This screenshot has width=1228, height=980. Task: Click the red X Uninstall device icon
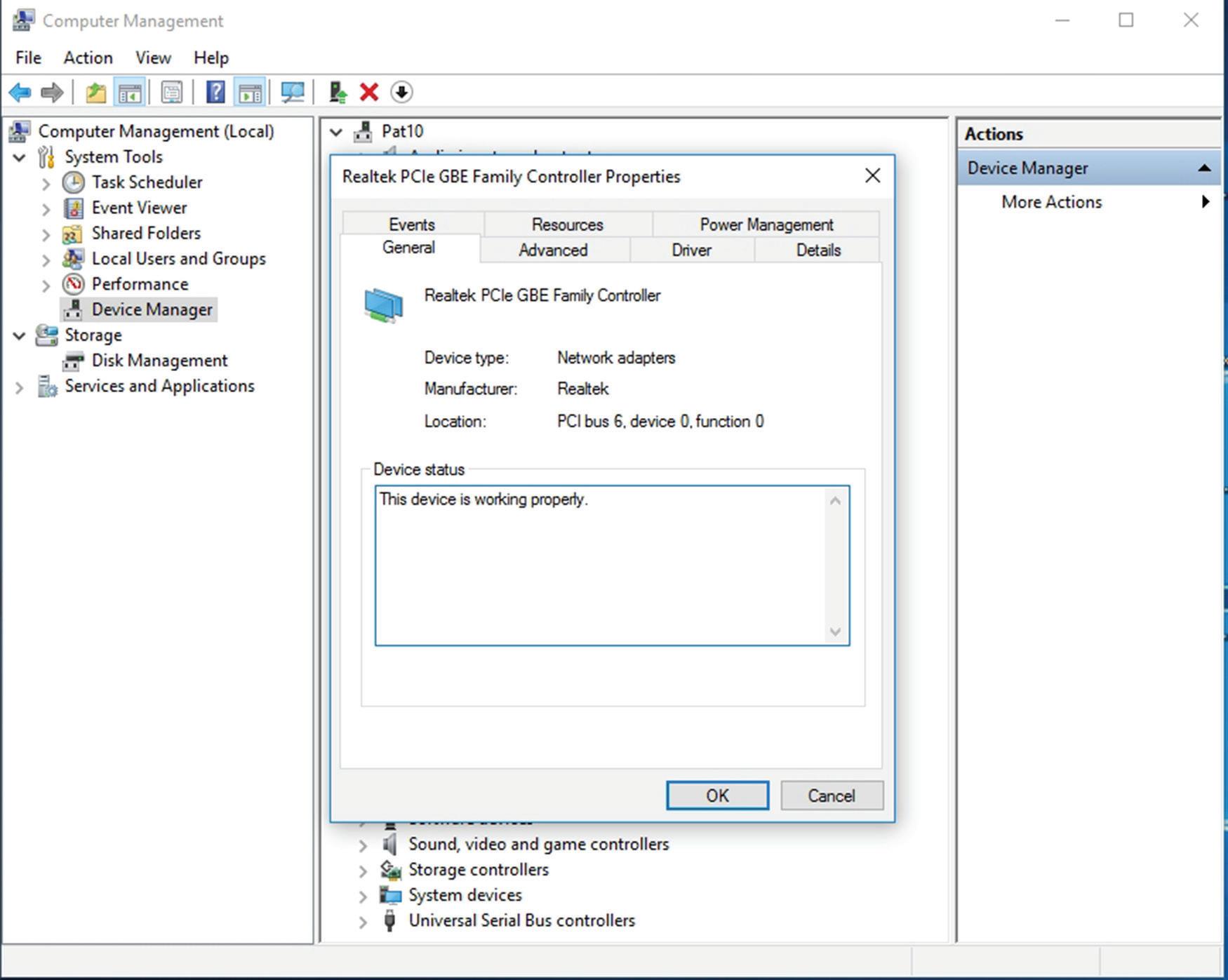point(369,92)
